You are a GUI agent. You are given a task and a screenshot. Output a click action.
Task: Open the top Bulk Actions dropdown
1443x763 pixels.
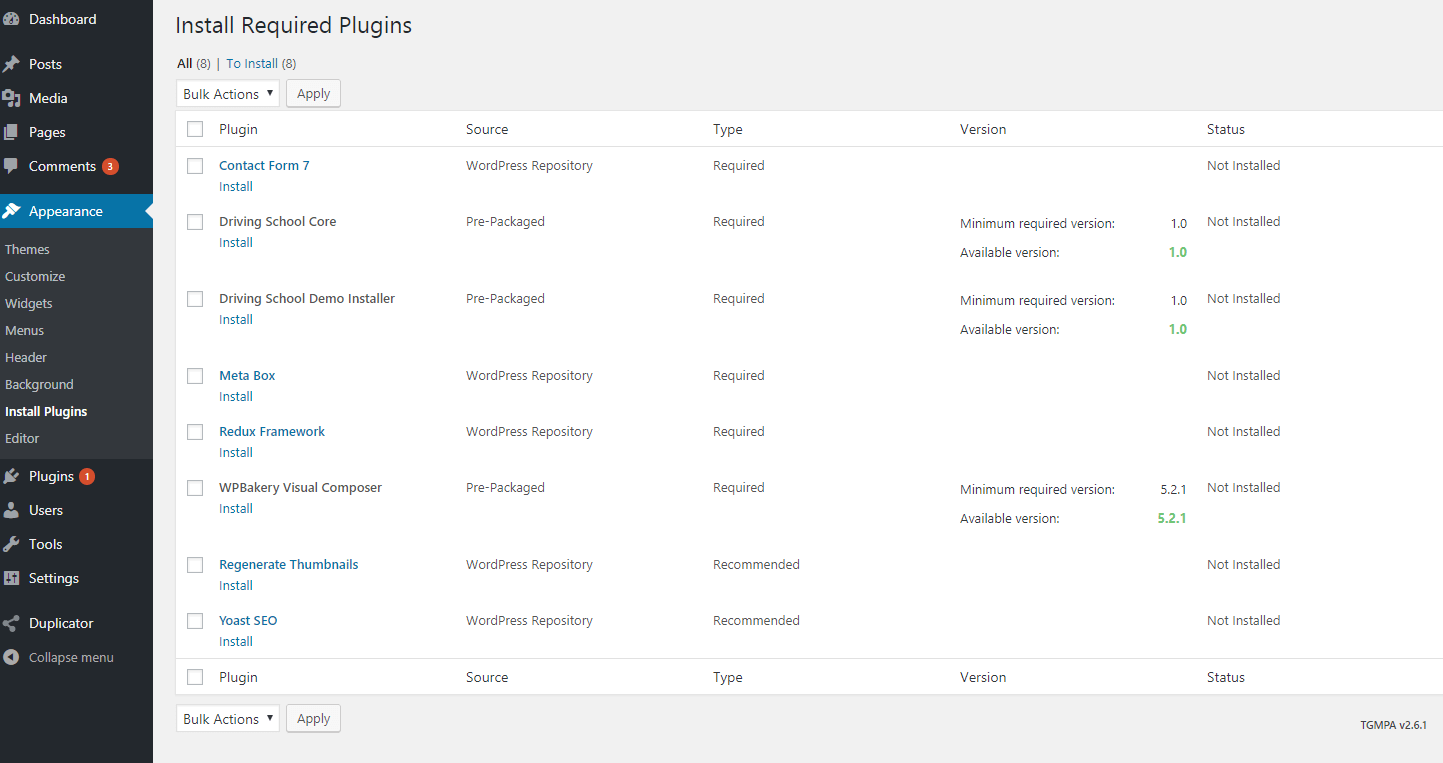[228, 94]
